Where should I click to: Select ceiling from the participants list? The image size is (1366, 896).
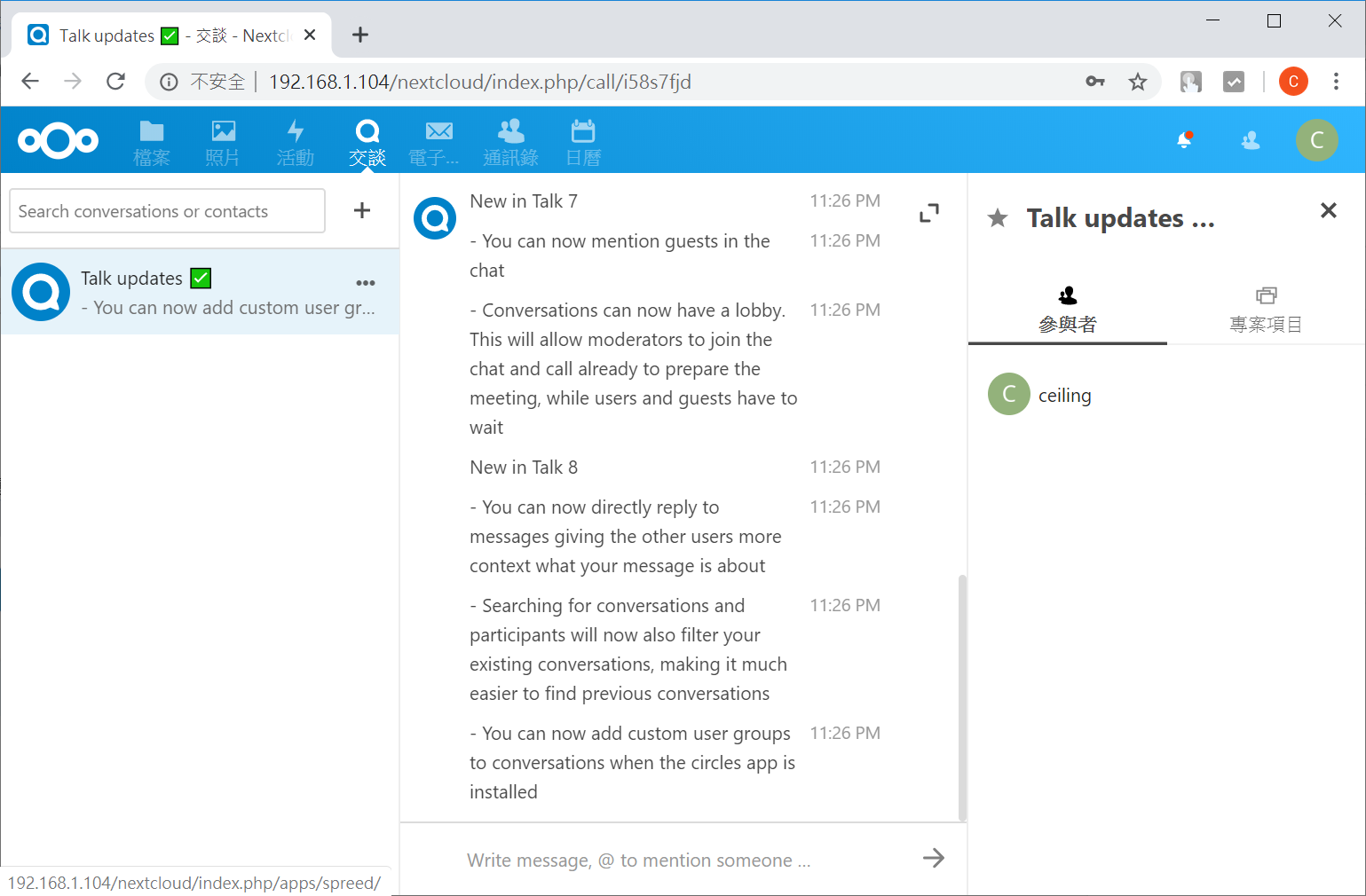click(1064, 394)
